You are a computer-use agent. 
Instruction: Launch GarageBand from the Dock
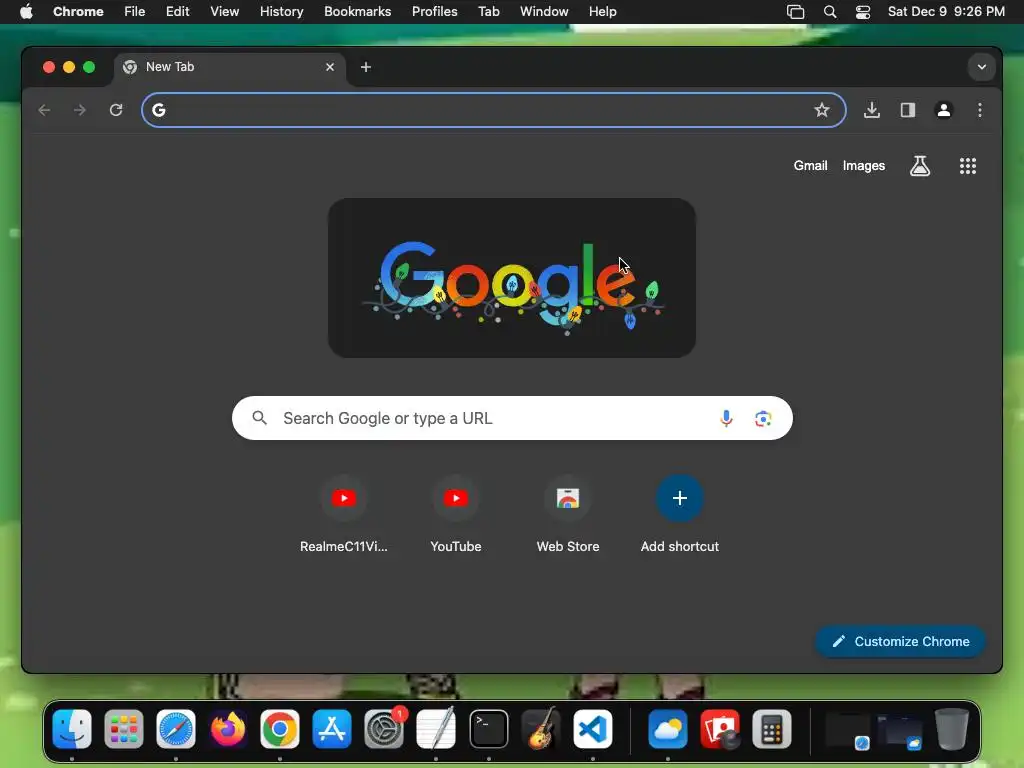coord(541,729)
